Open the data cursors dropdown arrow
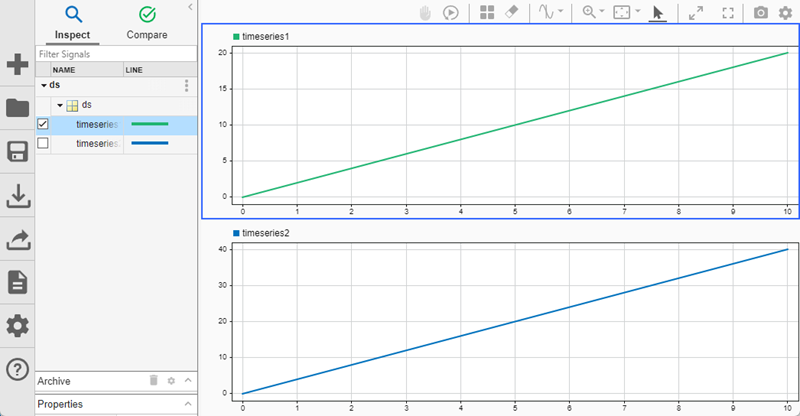 (561, 11)
